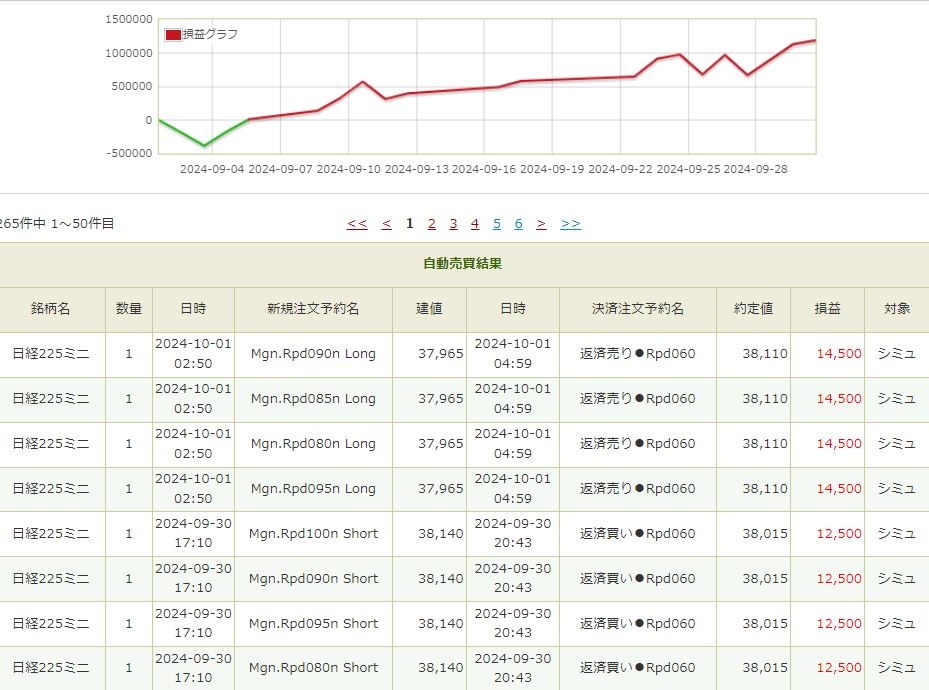Jump to last page with >> link

point(571,224)
